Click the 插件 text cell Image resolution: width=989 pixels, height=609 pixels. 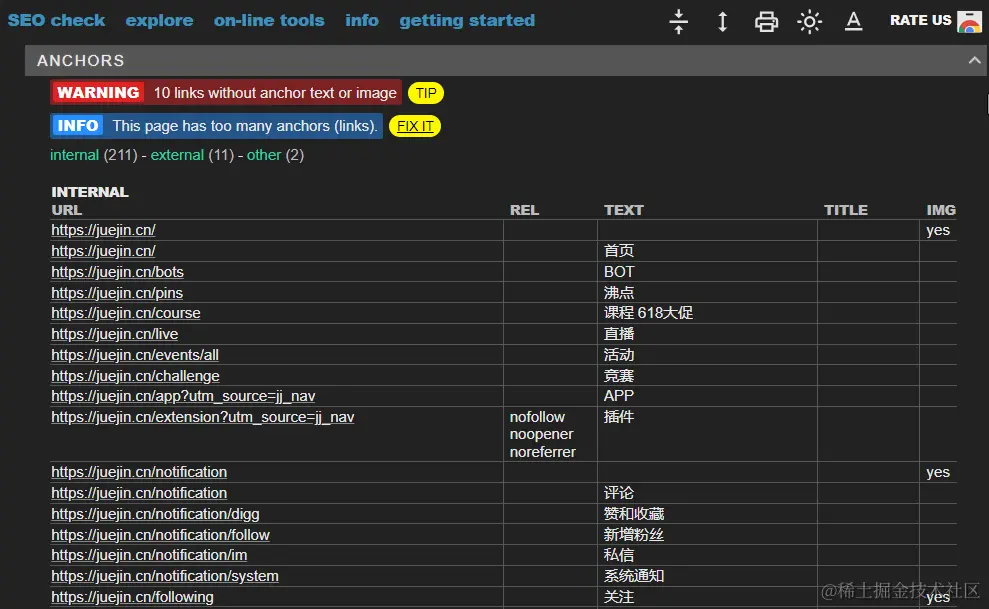click(619, 417)
